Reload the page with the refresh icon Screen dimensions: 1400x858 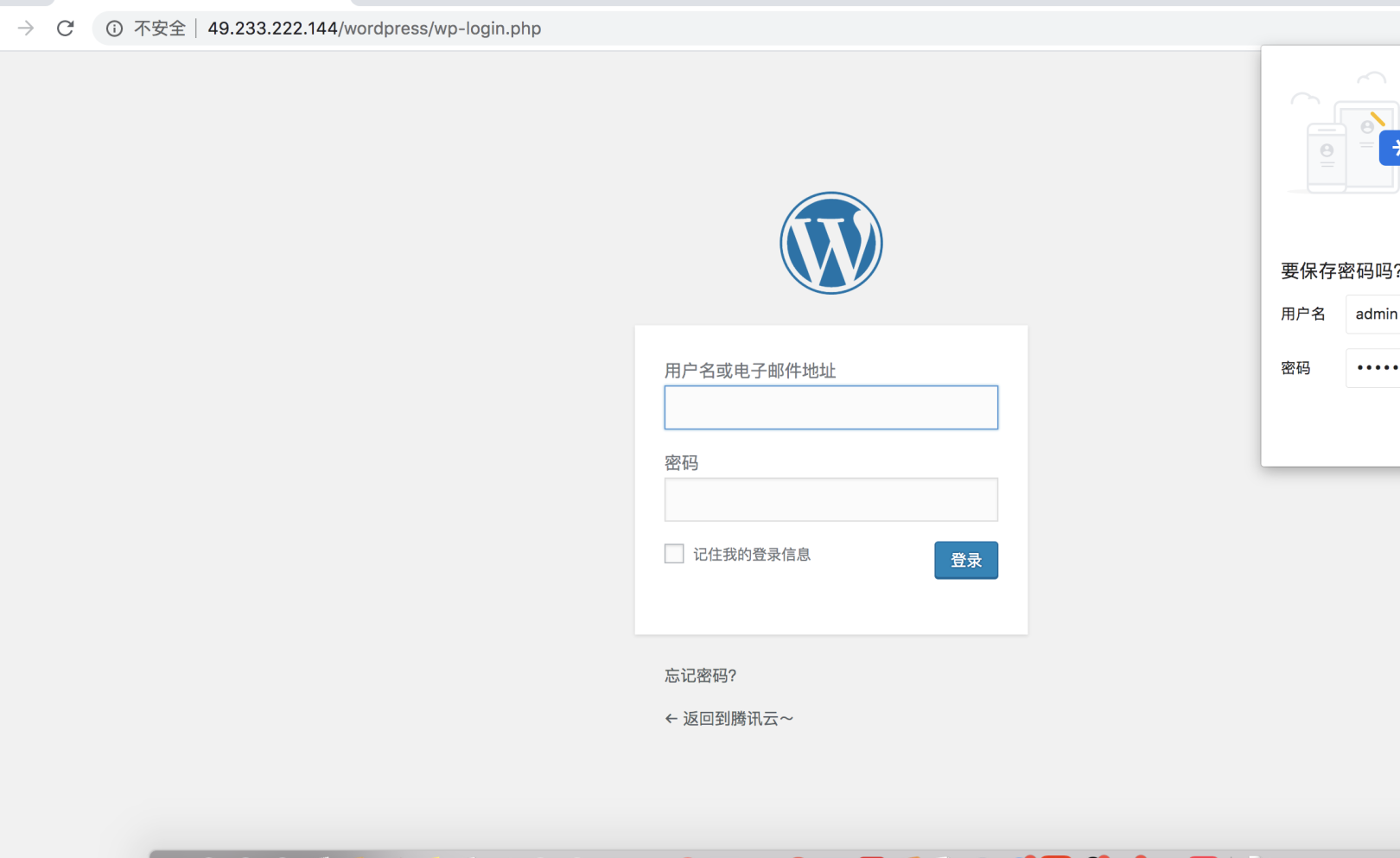(65, 29)
